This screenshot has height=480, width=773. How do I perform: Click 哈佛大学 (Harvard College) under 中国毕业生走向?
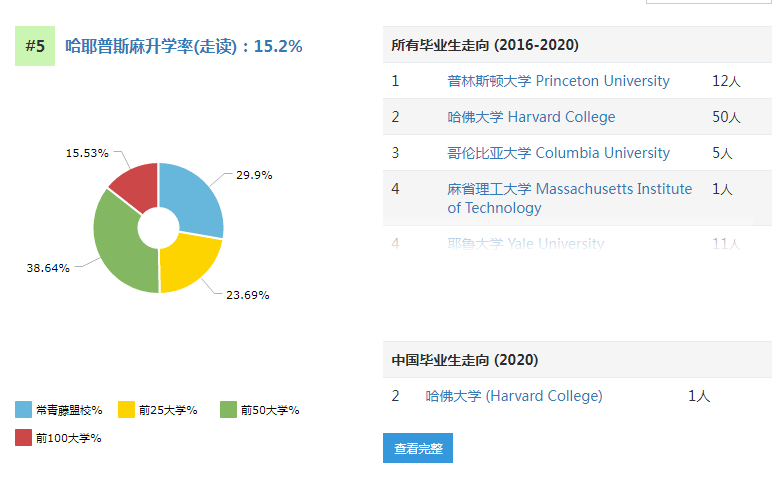coord(514,396)
